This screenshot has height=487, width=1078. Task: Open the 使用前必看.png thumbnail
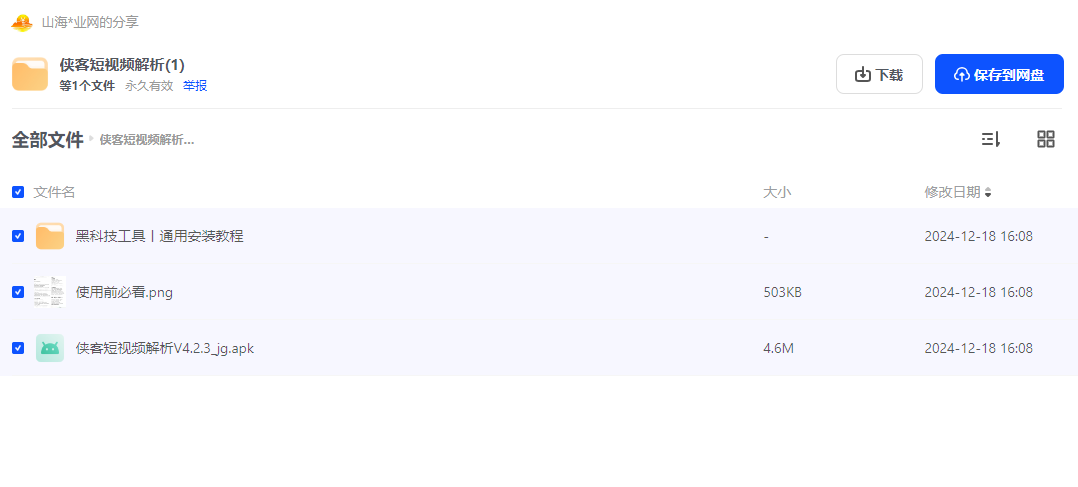tap(50, 292)
